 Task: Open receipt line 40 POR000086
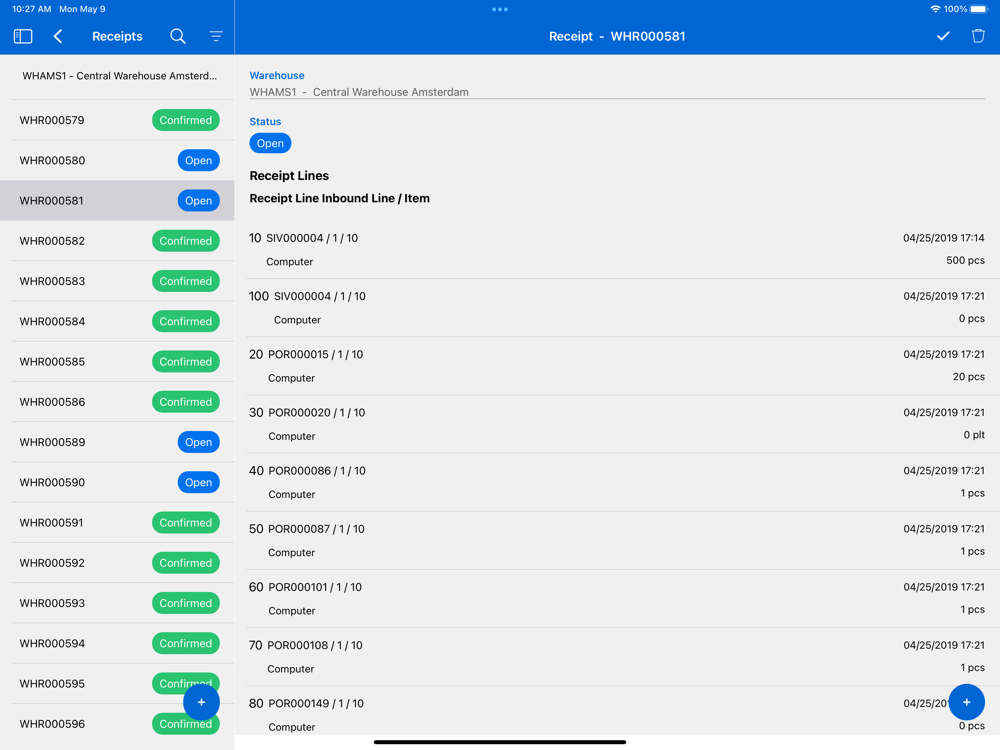tap(616, 482)
